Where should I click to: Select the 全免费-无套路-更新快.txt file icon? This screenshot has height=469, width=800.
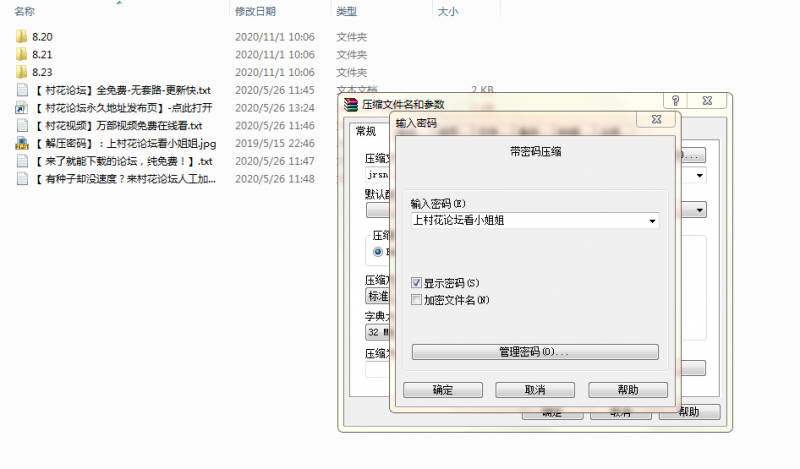[x=22, y=90]
